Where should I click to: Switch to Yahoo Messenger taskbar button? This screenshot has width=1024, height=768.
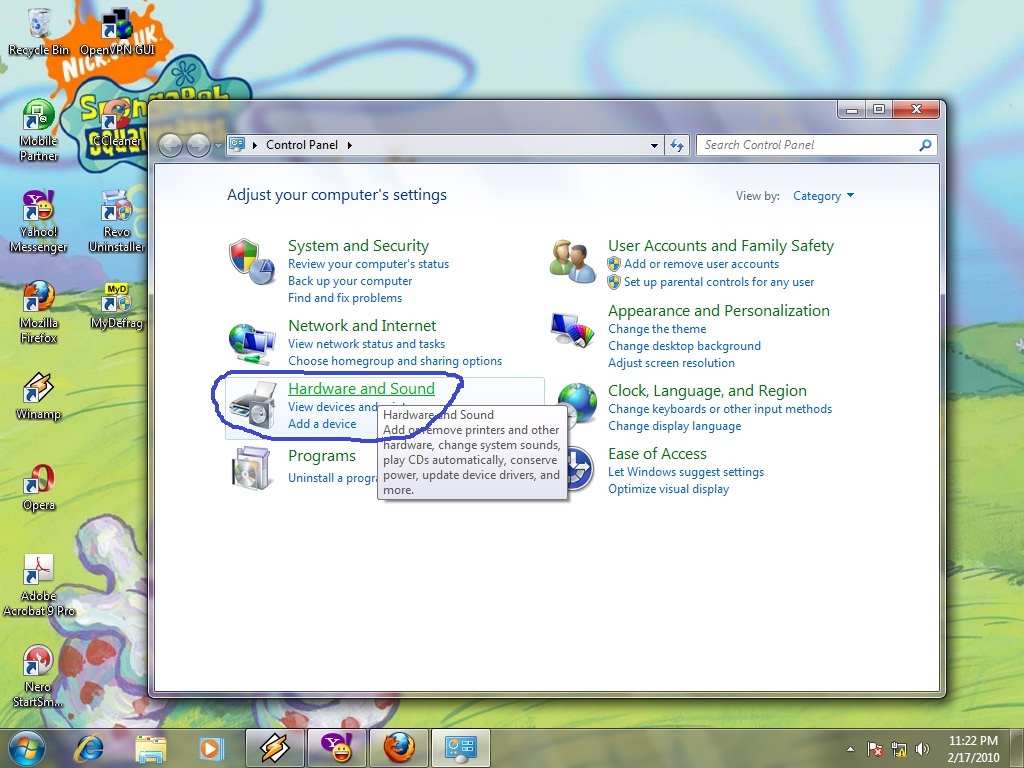click(x=336, y=748)
